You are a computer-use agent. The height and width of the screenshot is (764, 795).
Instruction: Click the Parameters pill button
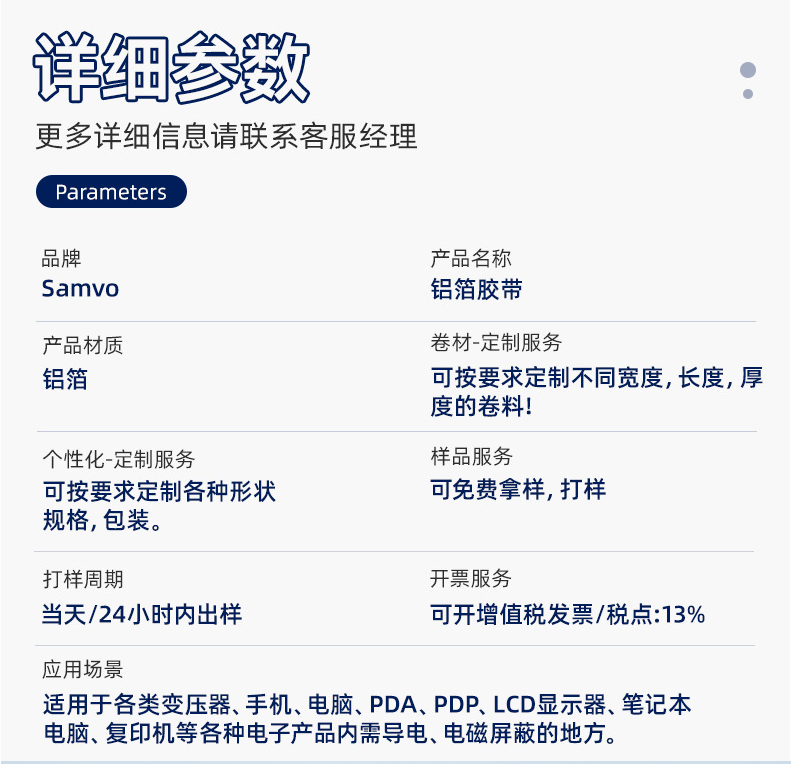[x=111, y=192]
